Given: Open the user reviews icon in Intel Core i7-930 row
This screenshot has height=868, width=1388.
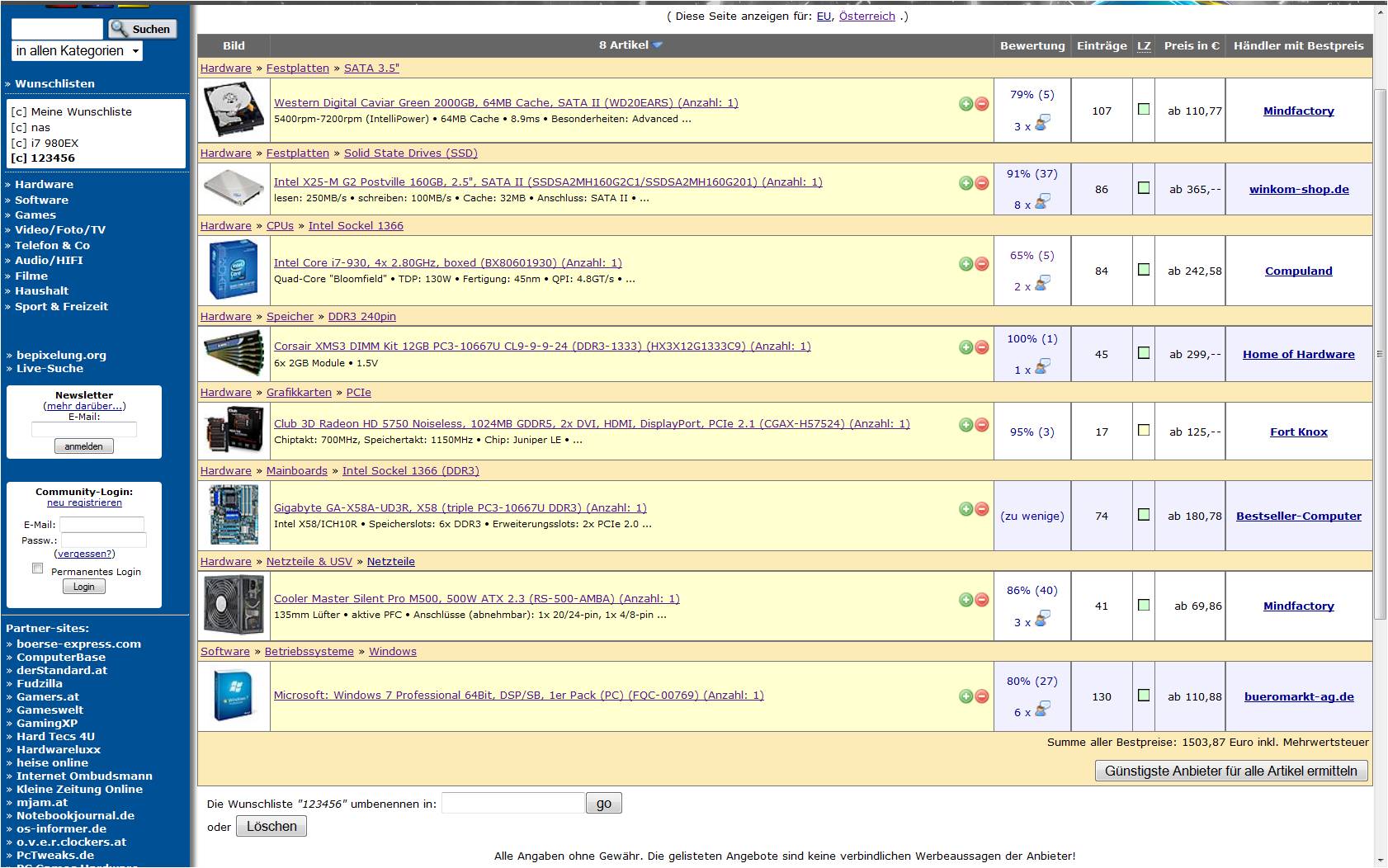Looking at the screenshot, I should 1042,283.
